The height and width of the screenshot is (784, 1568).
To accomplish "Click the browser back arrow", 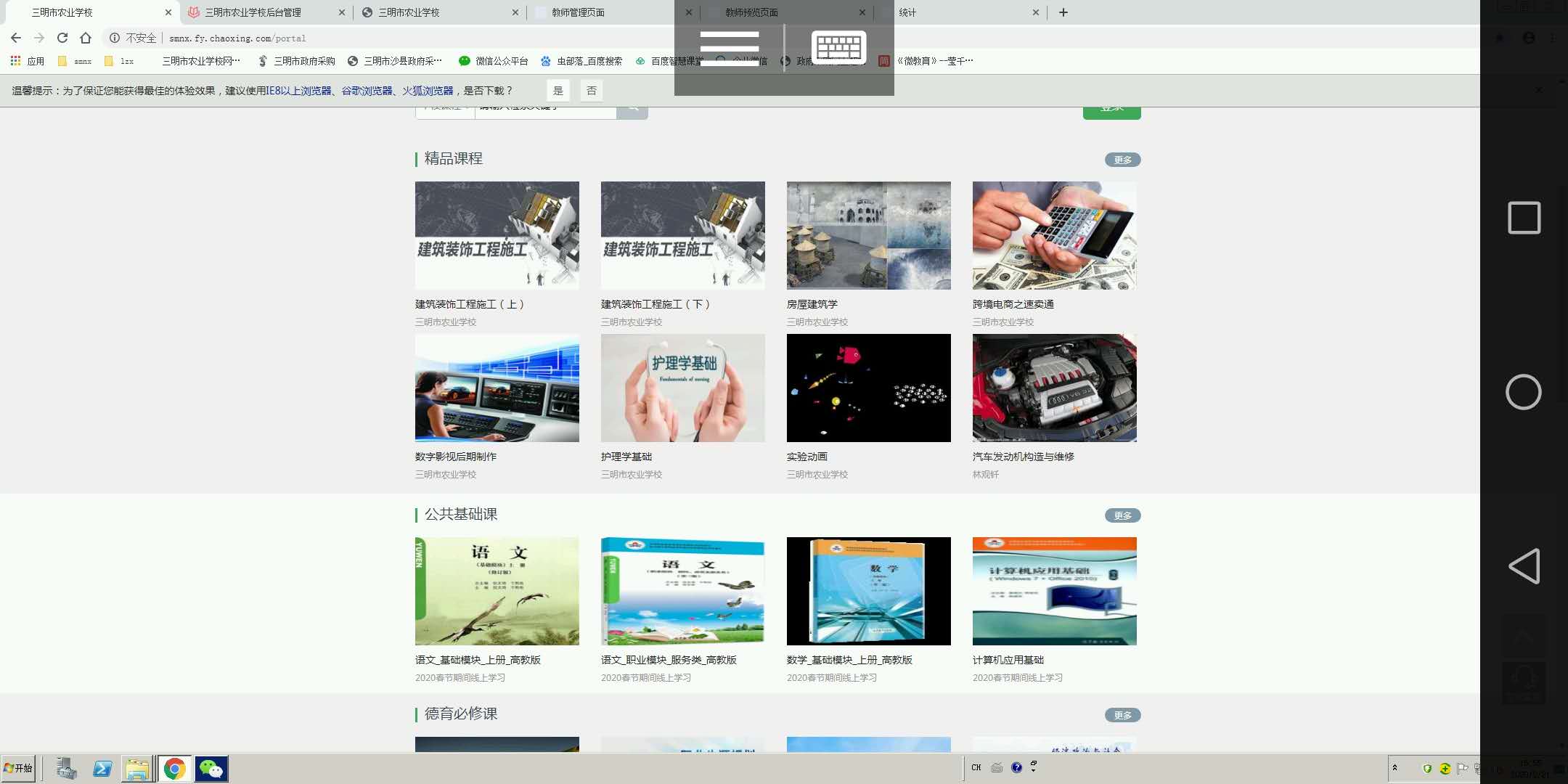I will pos(16,38).
